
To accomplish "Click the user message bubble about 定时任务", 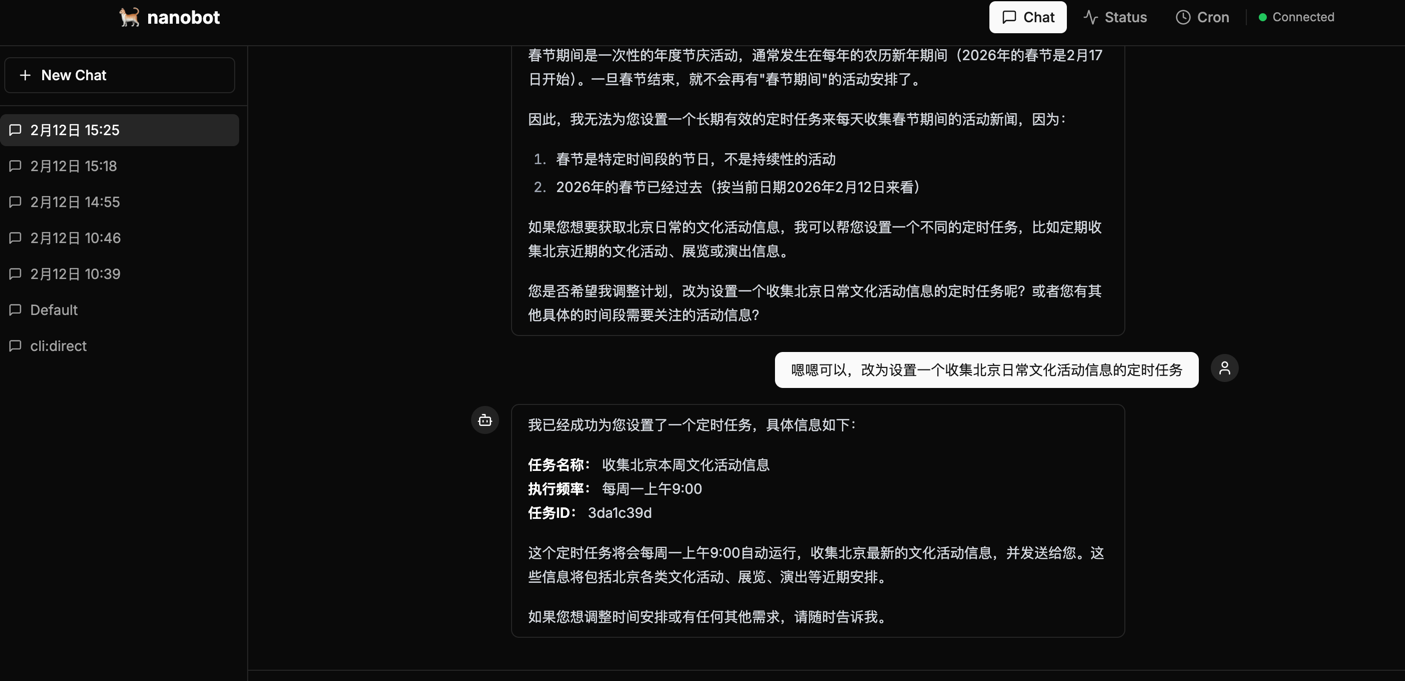I will (986, 370).
